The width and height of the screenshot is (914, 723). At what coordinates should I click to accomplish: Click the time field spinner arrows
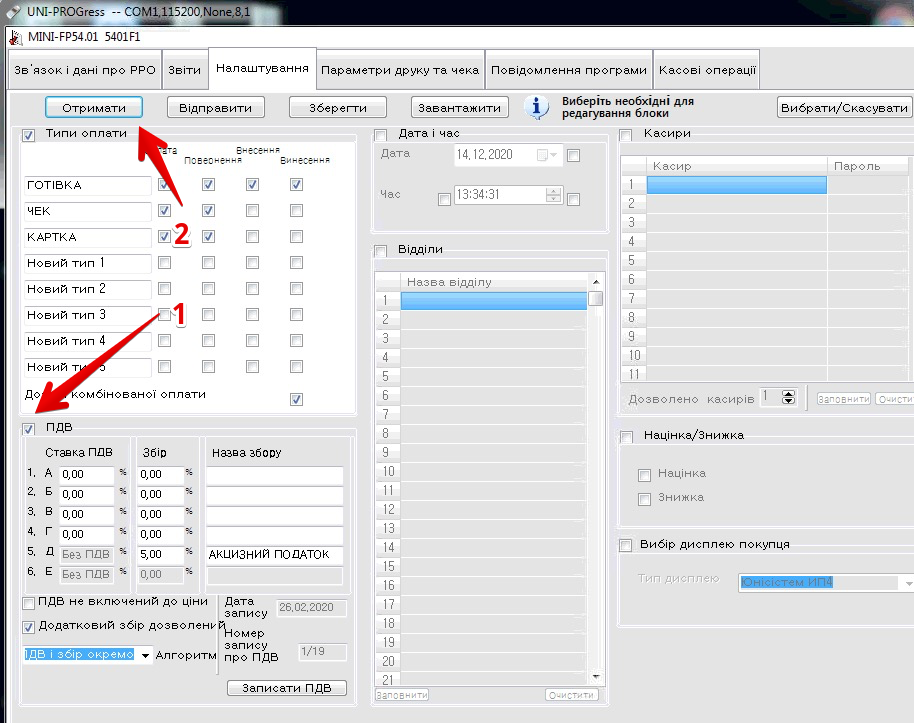554,195
